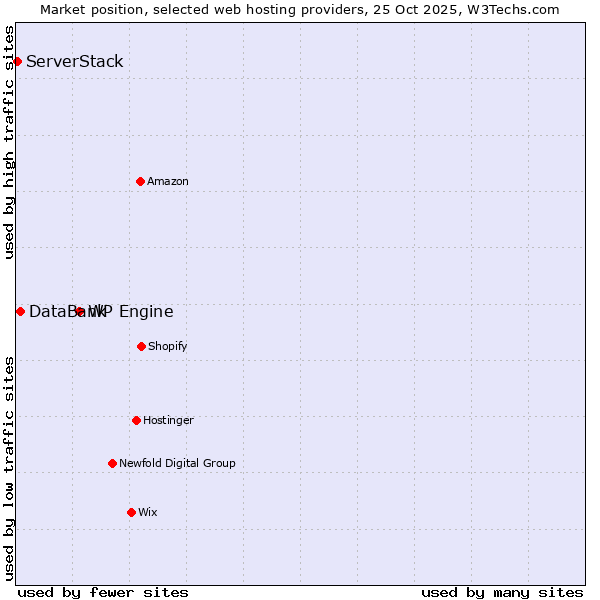This screenshot has height=600, width=600.
Task: Select the Wix red marker
Action: pos(131,512)
